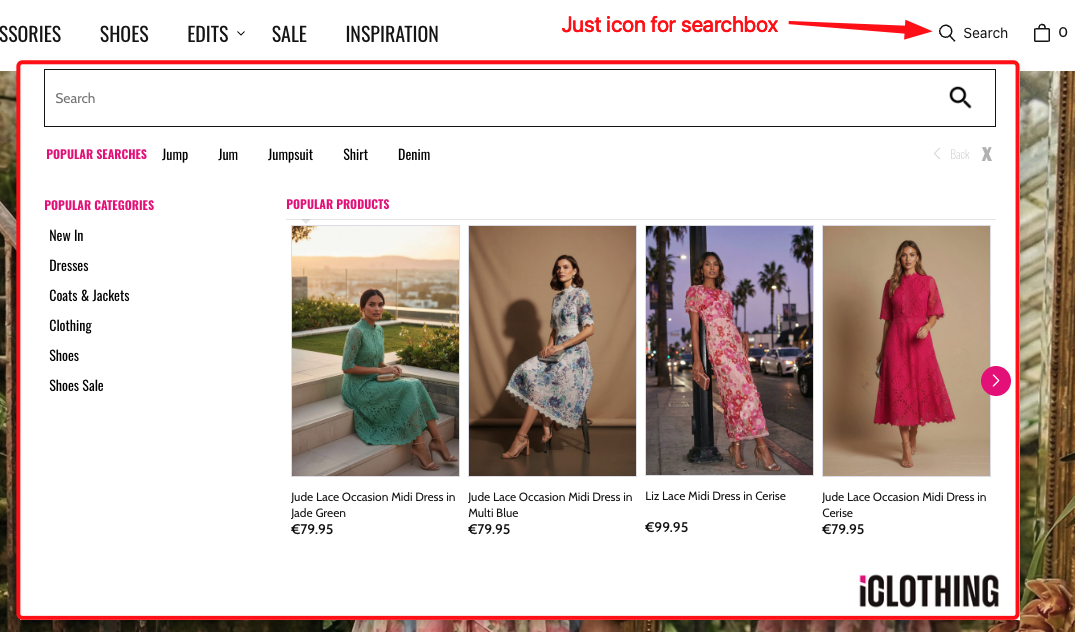Expand the EDITS dropdown menu
The width and height of the screenshot is (1075, 632).
[207, 33]
